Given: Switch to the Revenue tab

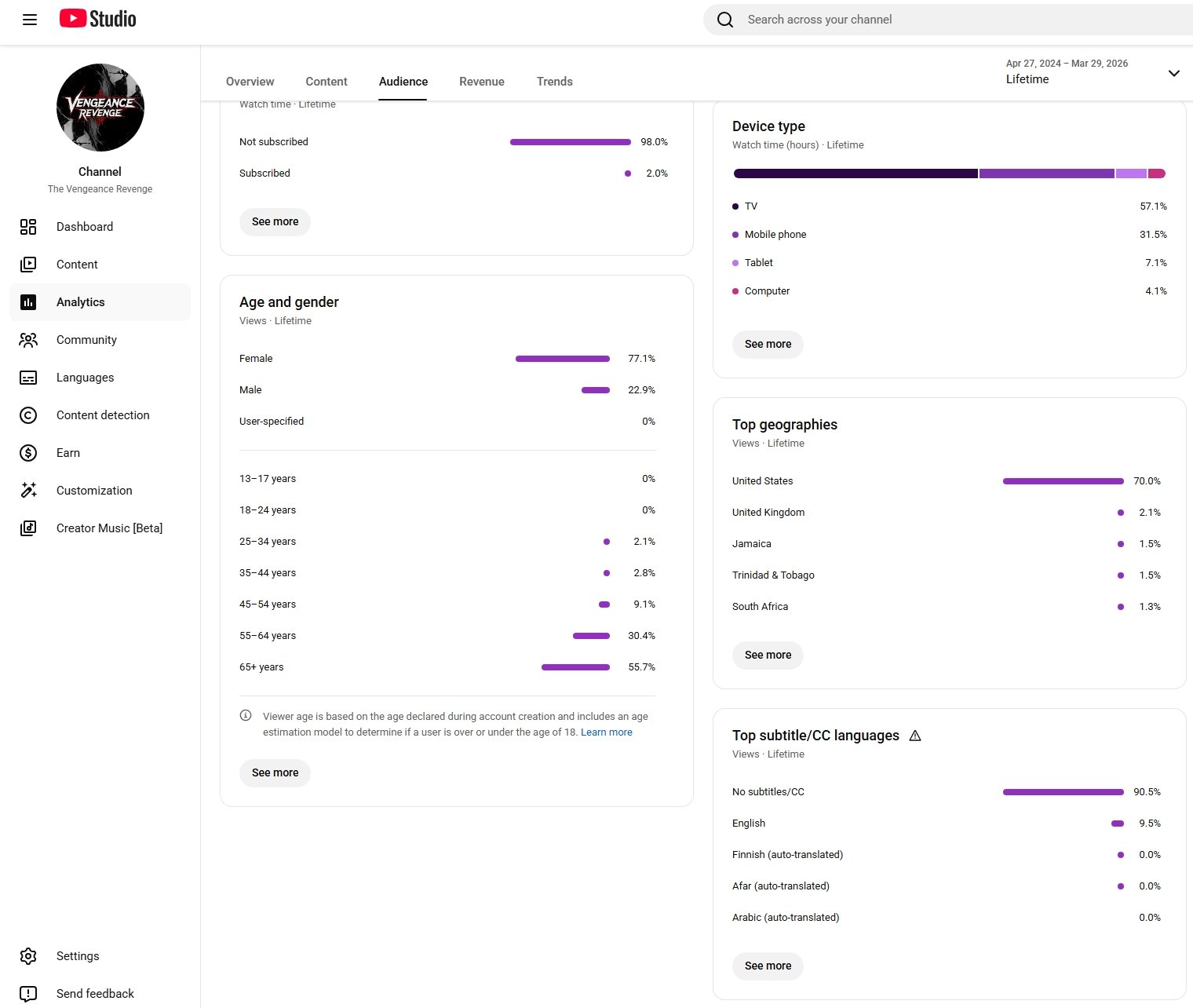Looking at the screenshot, I should pyautogui.click(x=482, y=82).
